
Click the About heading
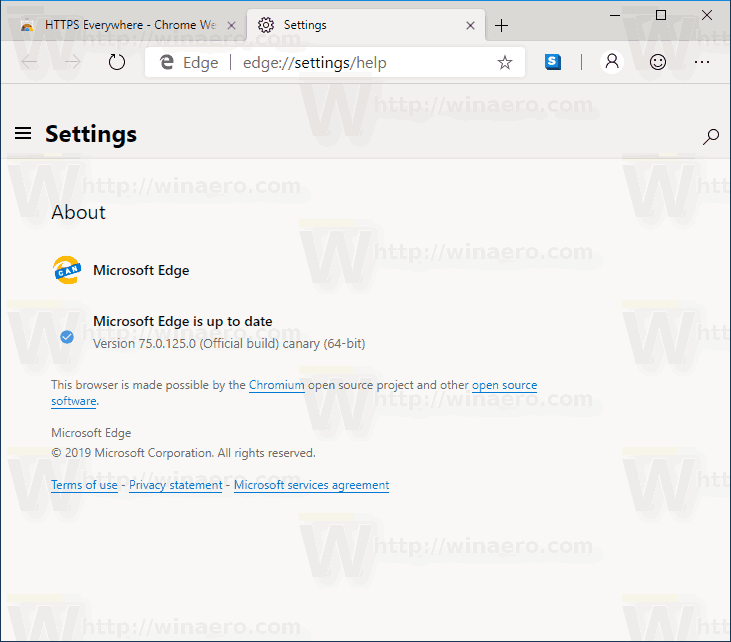click(78, 212)
